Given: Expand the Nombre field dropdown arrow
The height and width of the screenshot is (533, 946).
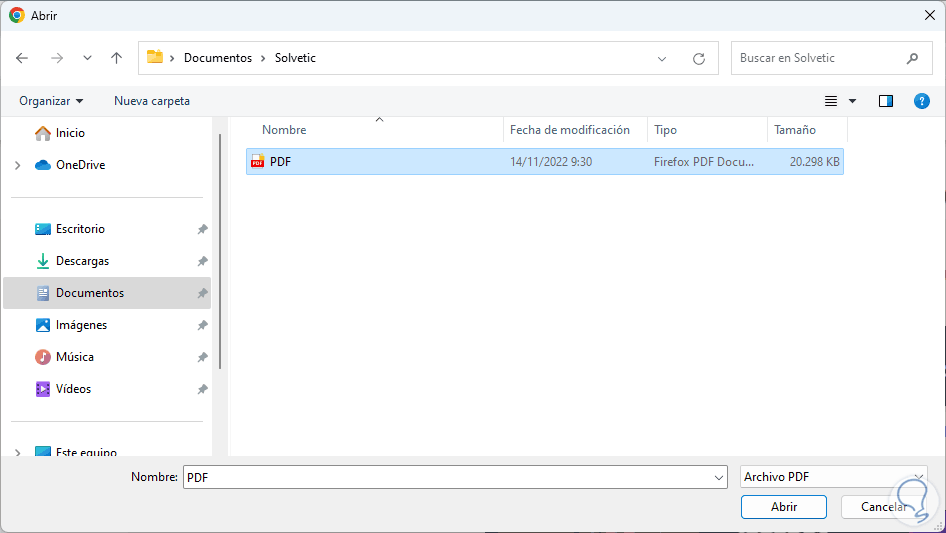Looking at the screenshot, I should click(x=719, y=477).
